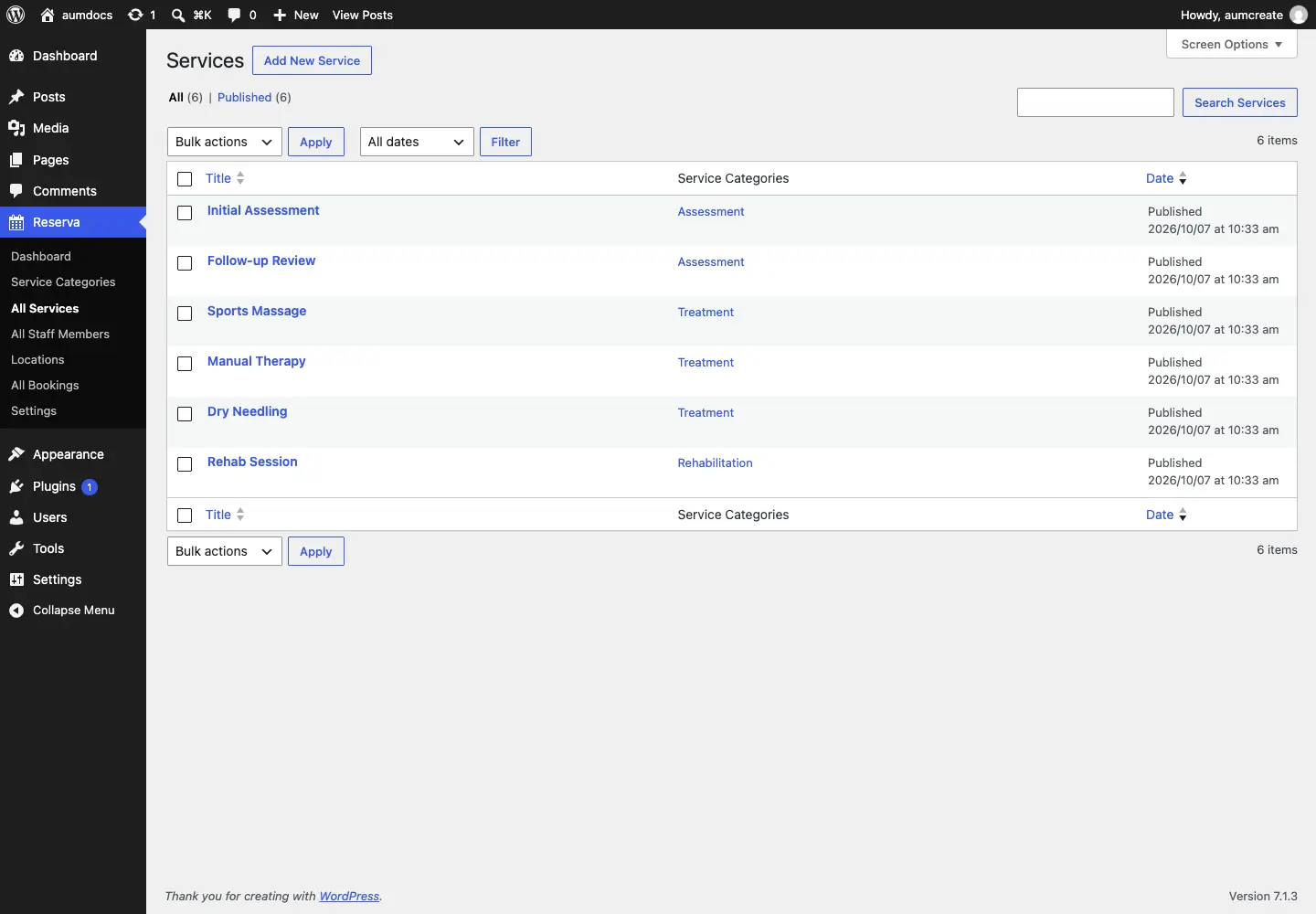Click the Posts pushpin icon
Viewport: 1316px width, 914px height.
pyautogui.click(x=16, y=97)
